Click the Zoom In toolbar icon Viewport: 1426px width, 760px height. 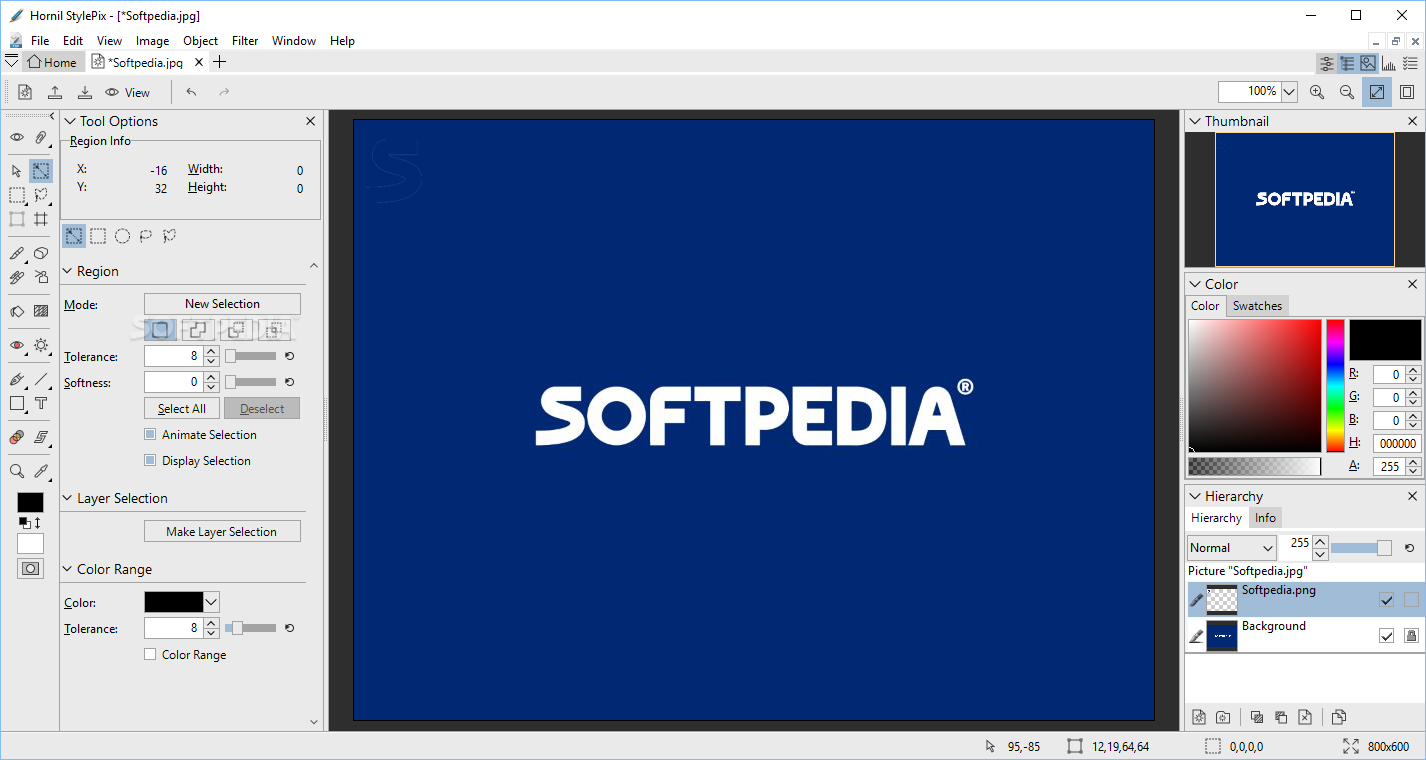pos(1317,92)
